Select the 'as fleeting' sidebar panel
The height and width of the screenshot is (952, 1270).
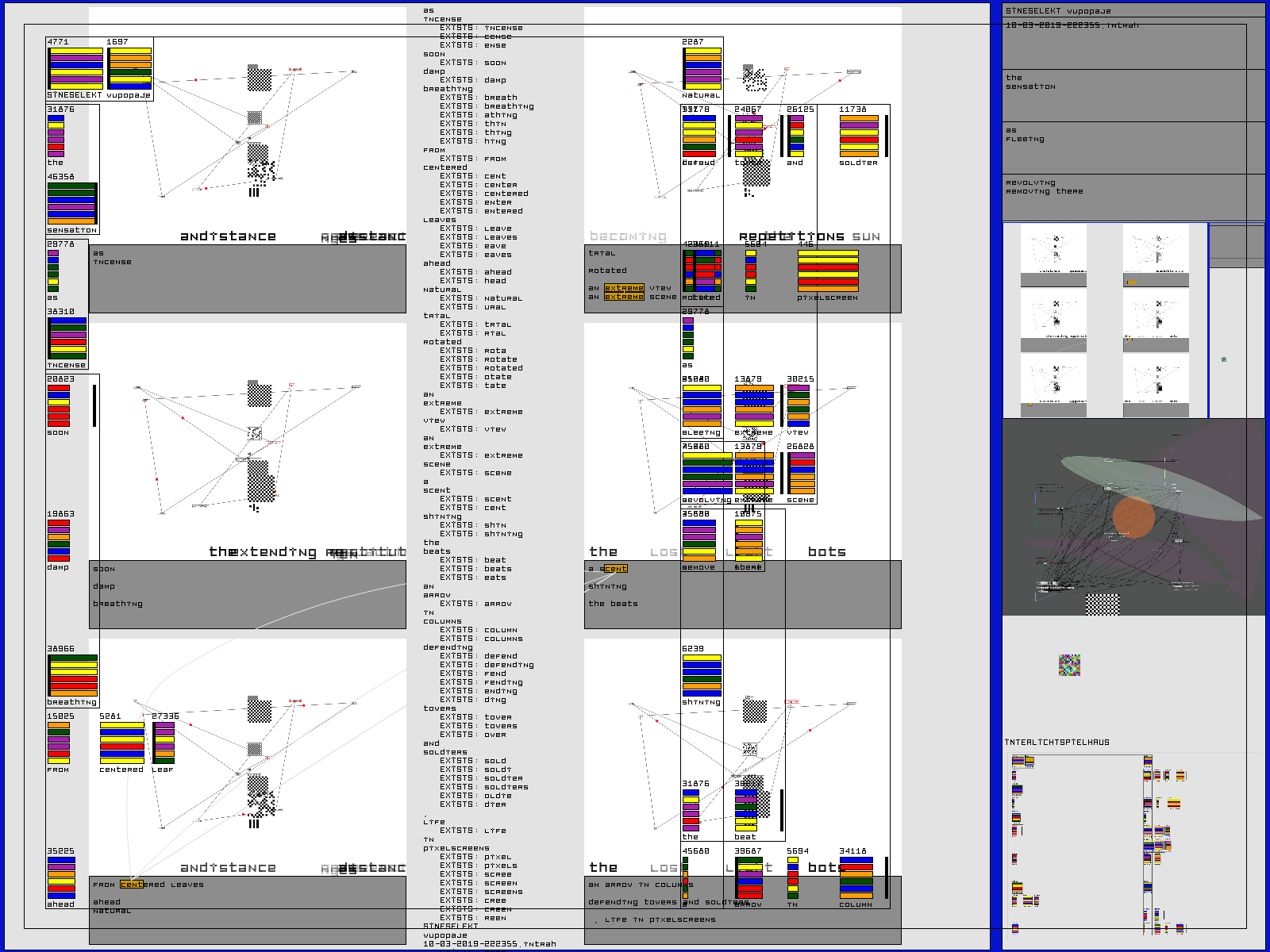click(1133, 148)
